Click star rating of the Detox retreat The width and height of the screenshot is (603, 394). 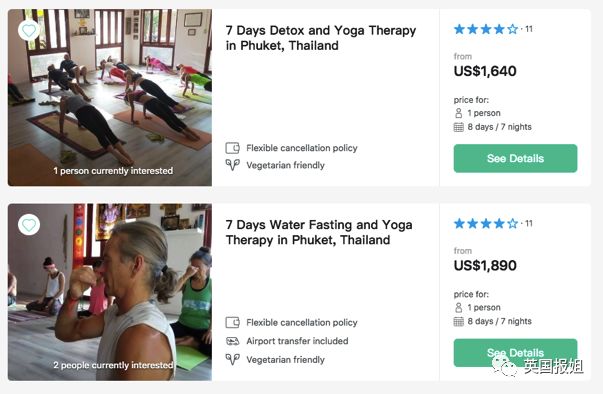coord(486,29)
